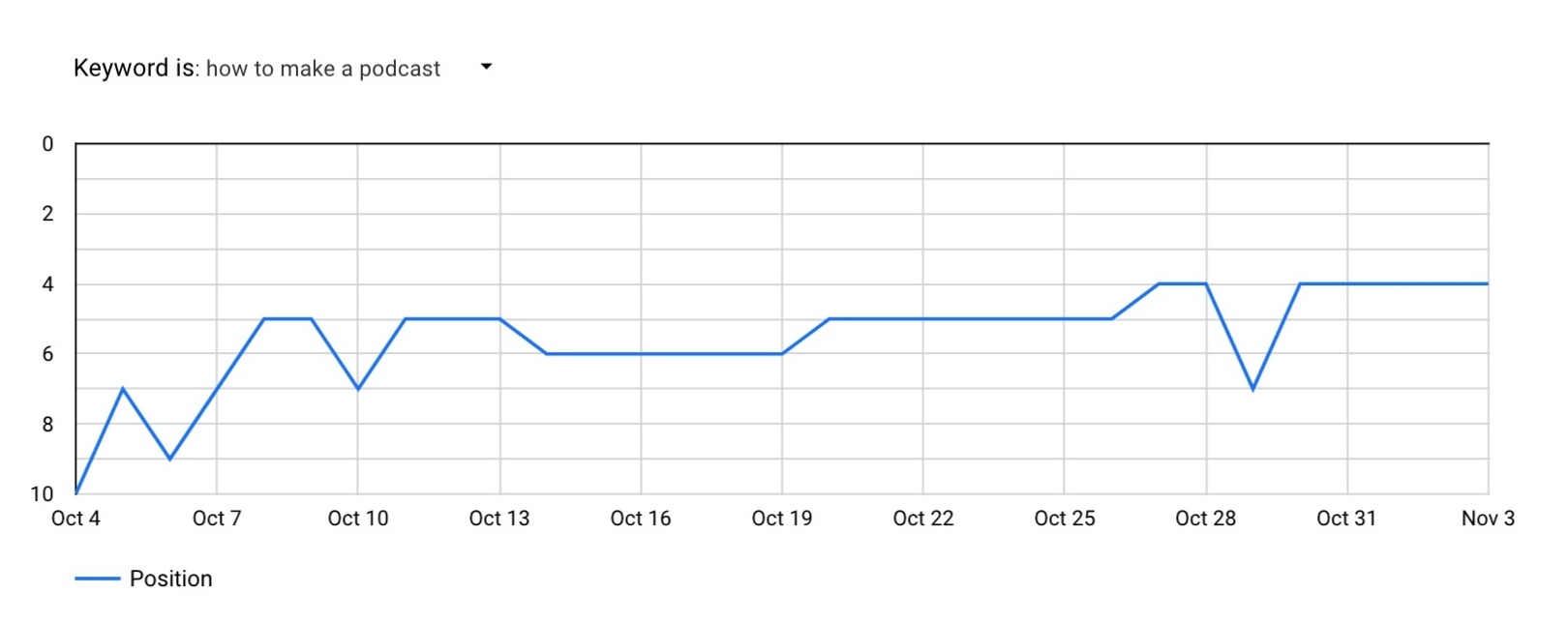Viewport: 1568px width, 623px height.
Task: Click the Oct 4 x-axis label
Action: [x=75, y=519]
